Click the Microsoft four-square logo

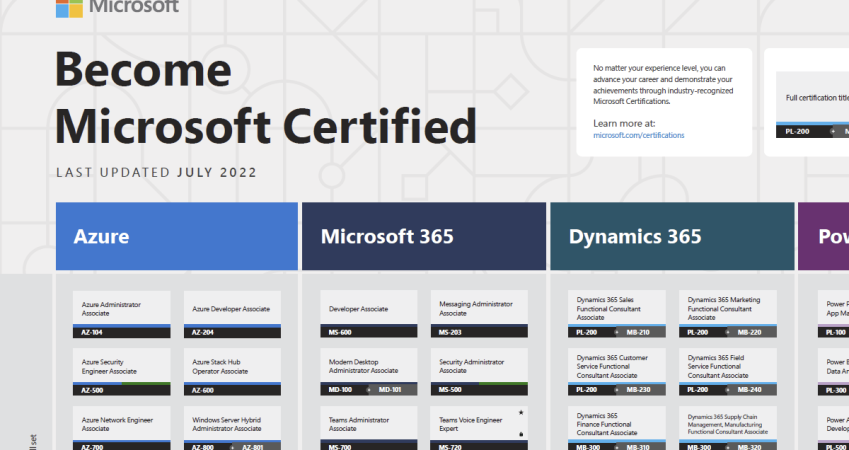click(69, 8)
